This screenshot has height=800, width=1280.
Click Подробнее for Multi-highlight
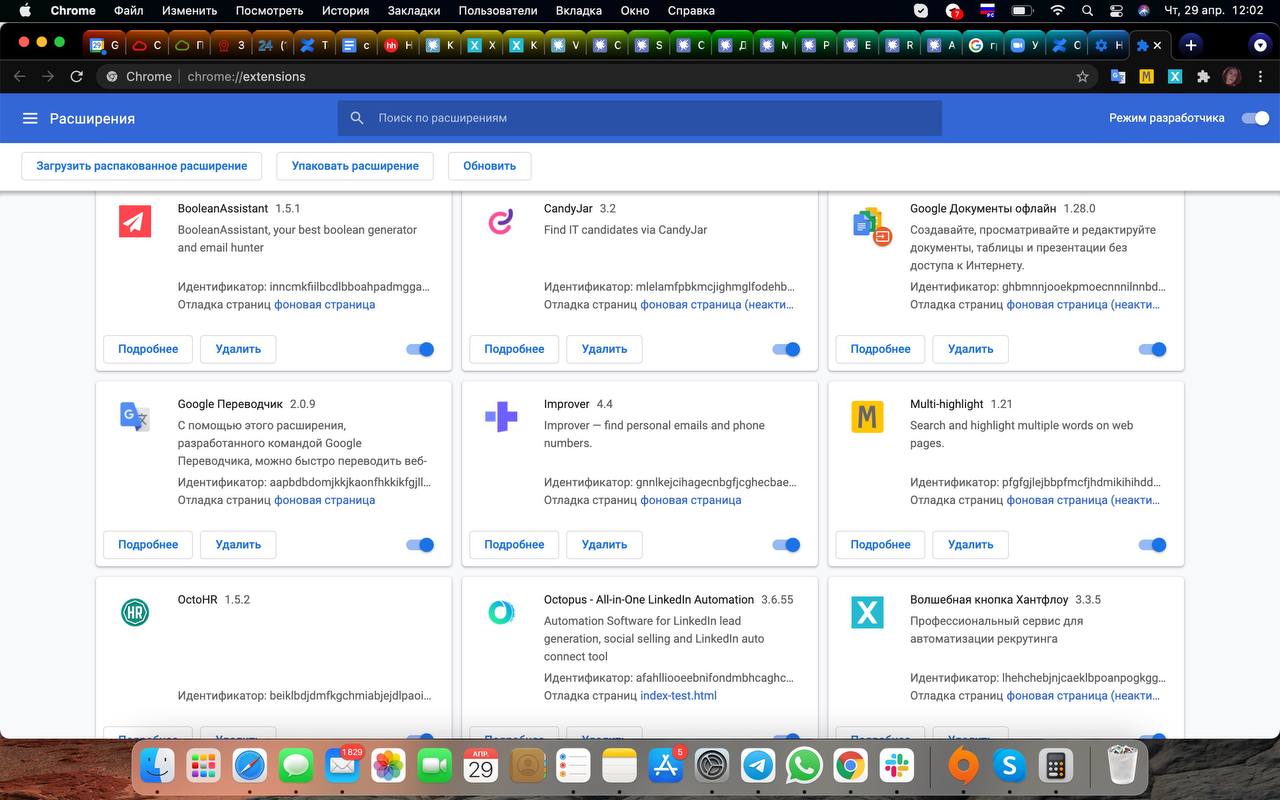pos(880,544)
